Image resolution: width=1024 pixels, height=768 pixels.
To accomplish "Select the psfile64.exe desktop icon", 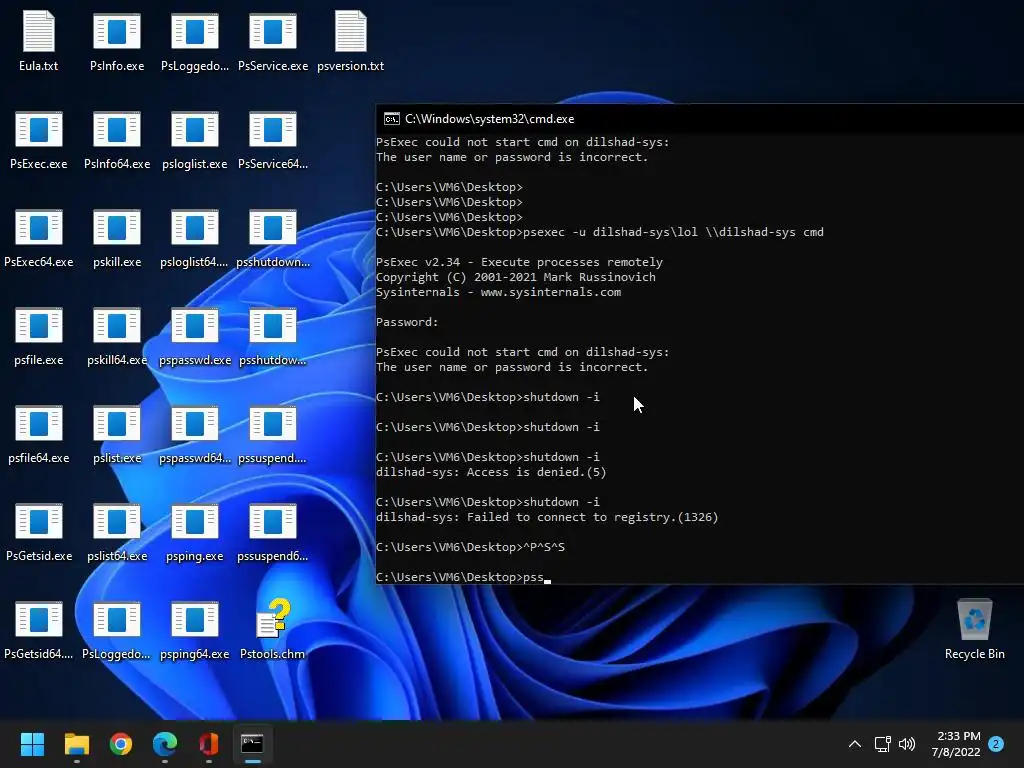I will (39, 433).
